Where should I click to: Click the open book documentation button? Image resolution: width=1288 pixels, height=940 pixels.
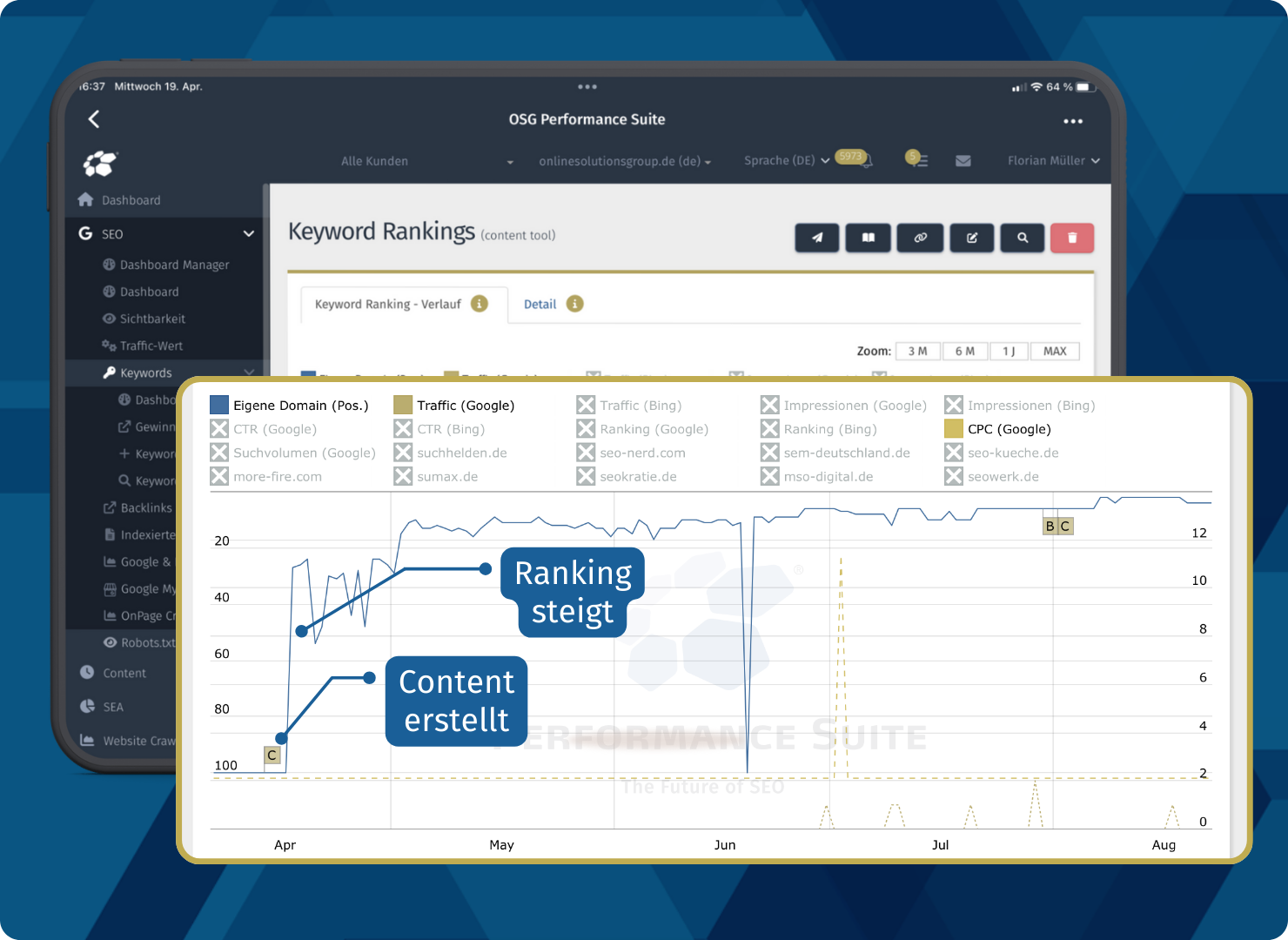click(x=869, y=238)
